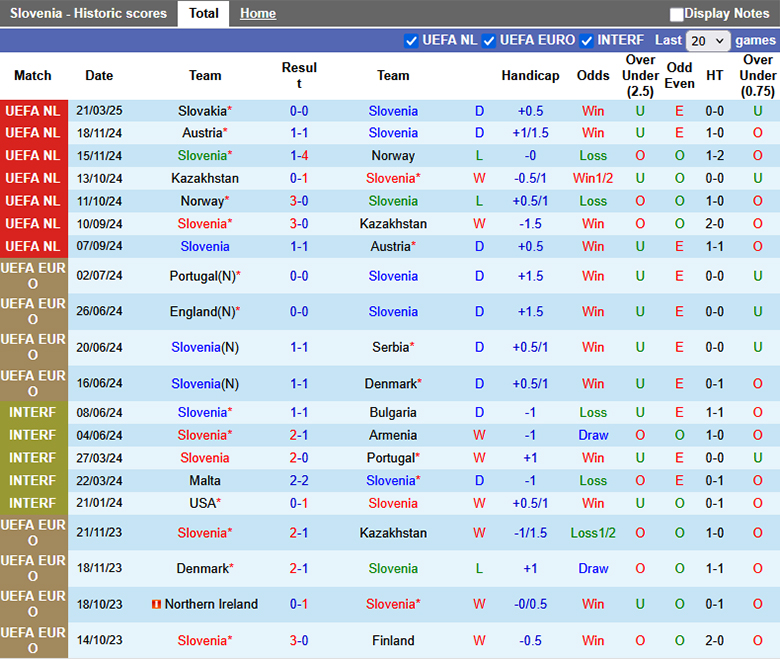The width and height of the screenshot is (780, 659).
Task: Click the 3-0 result against Finland
Action: pyautogui.click(x=299, y=641)
